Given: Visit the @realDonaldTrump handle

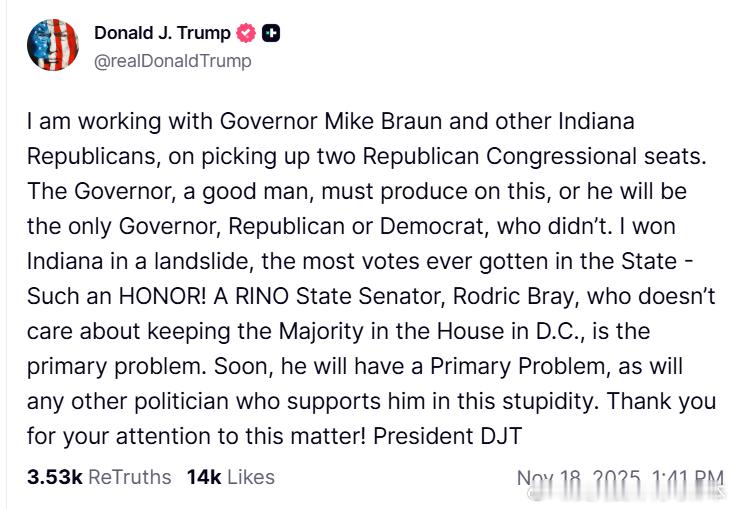Looking at the screenshot, I should tap(172, 61).
